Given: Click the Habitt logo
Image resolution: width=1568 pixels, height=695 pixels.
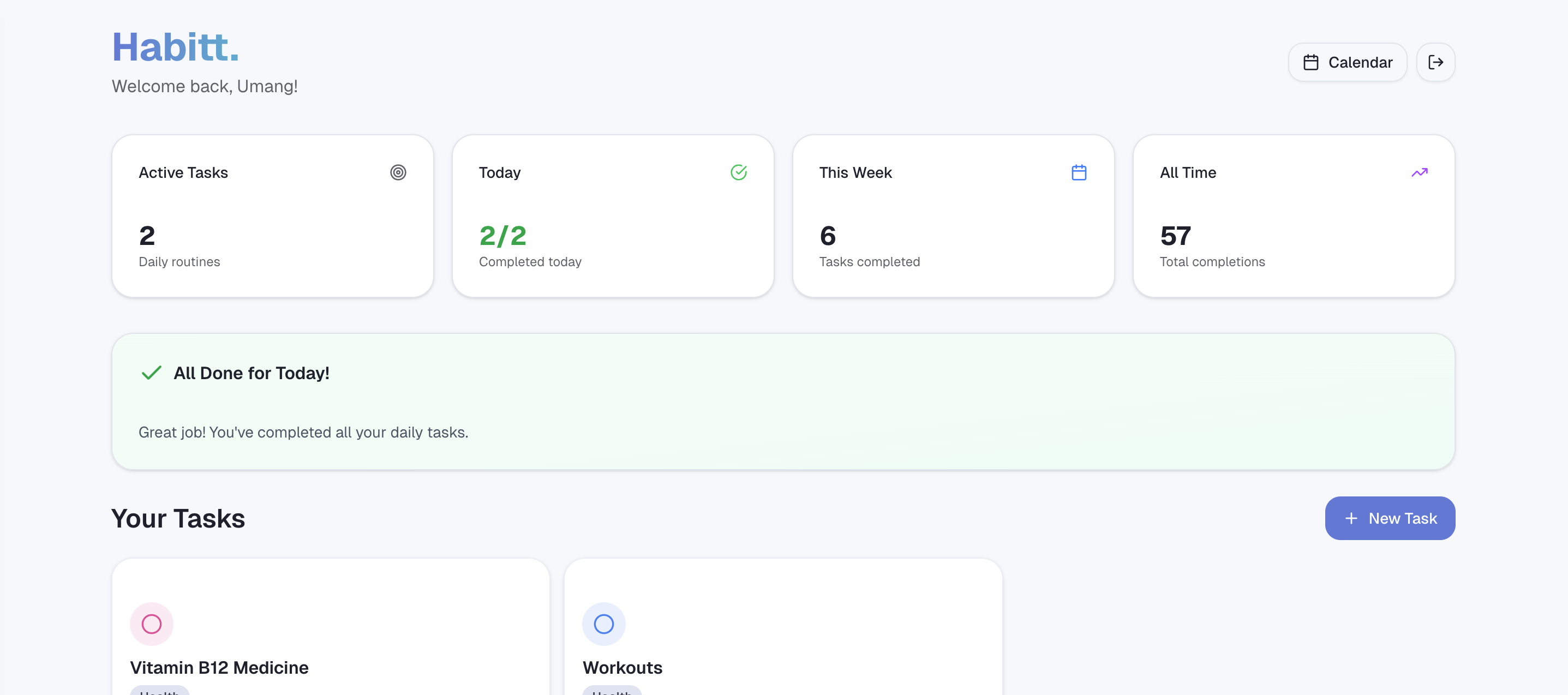Looking at the screenshot, I should click(175, 46).
